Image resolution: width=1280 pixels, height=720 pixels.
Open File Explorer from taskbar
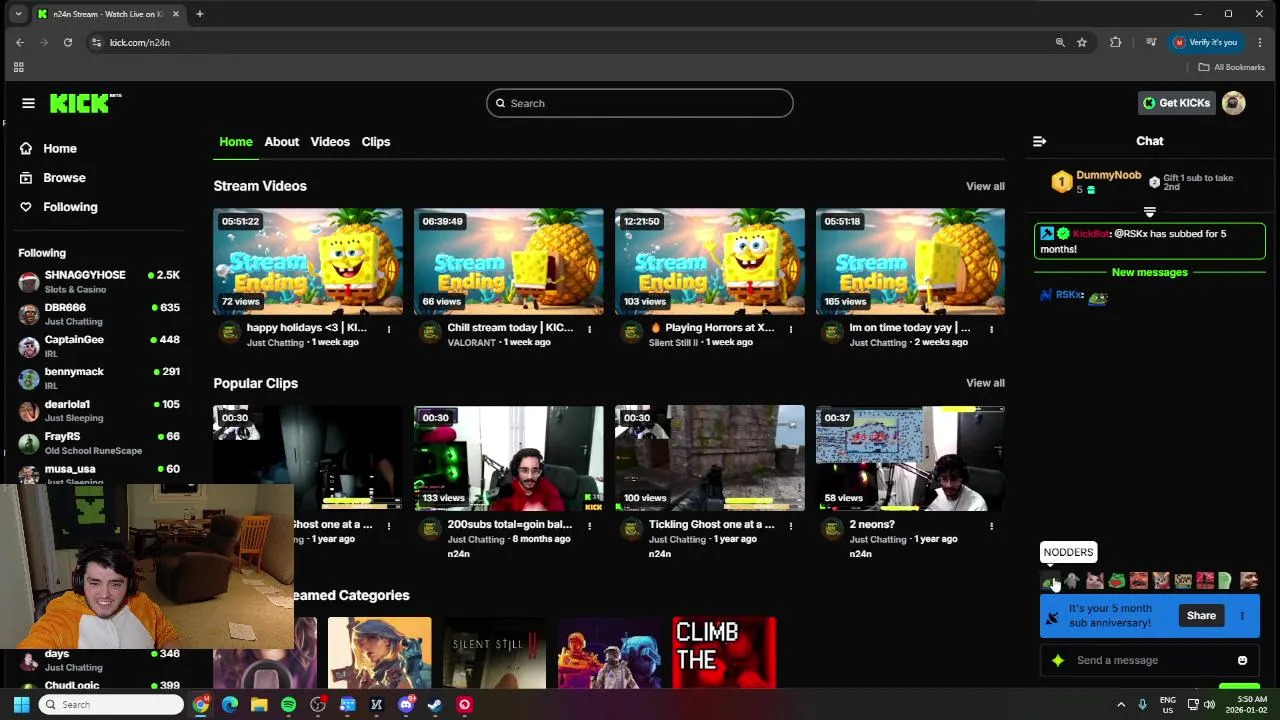(259, 704)
